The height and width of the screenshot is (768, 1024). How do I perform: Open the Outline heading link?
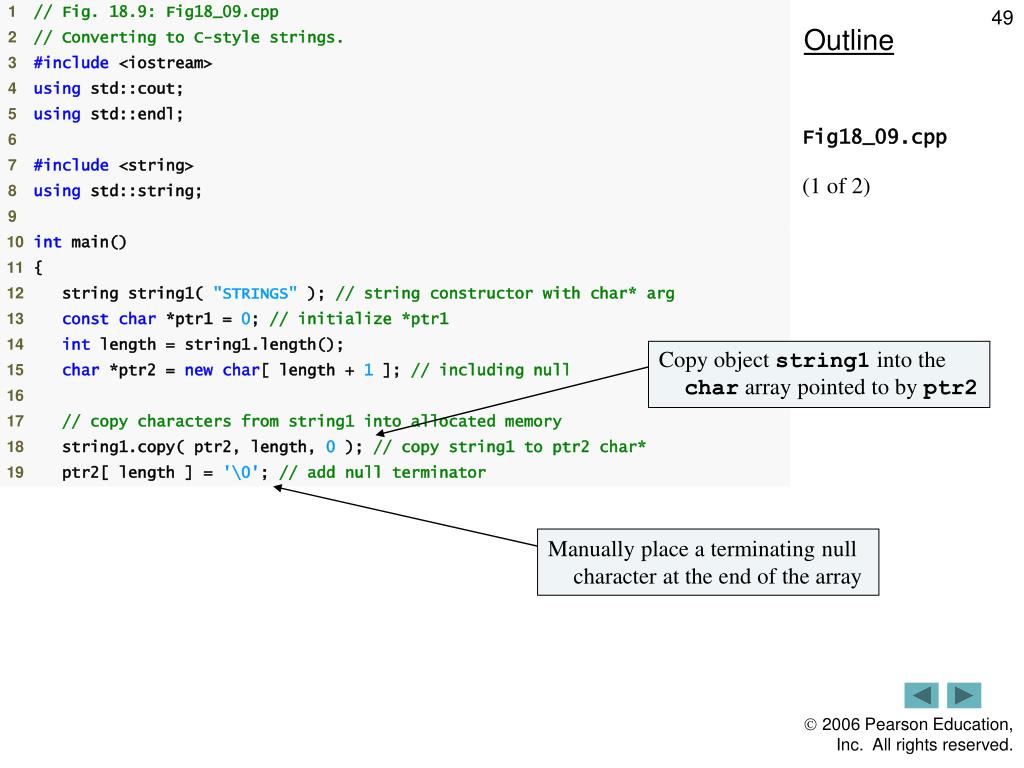(848, 40)
